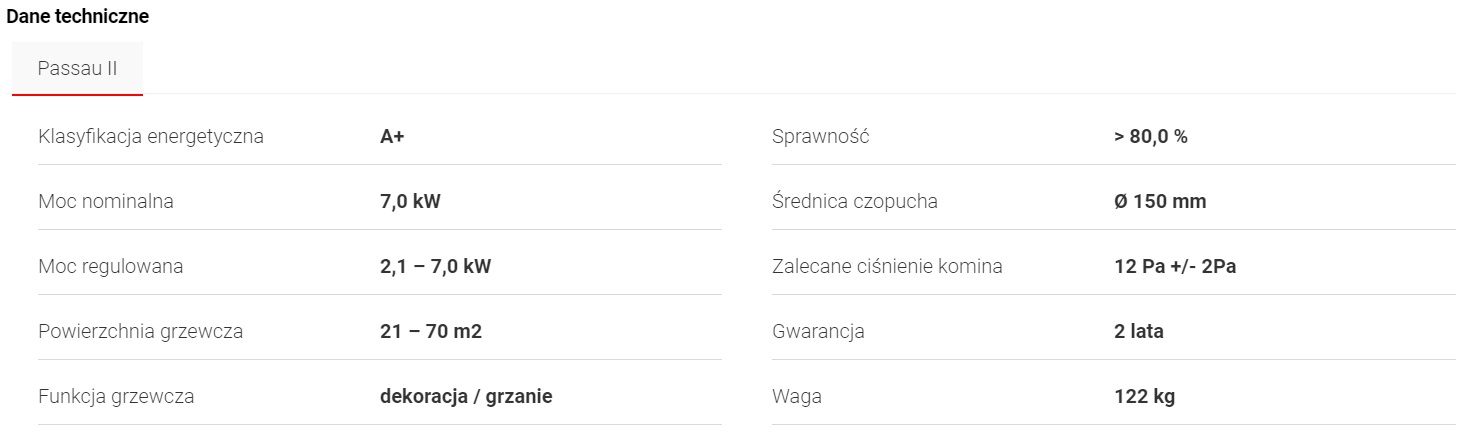
Task: Open the Passau II tab
Action: (77, 69)
